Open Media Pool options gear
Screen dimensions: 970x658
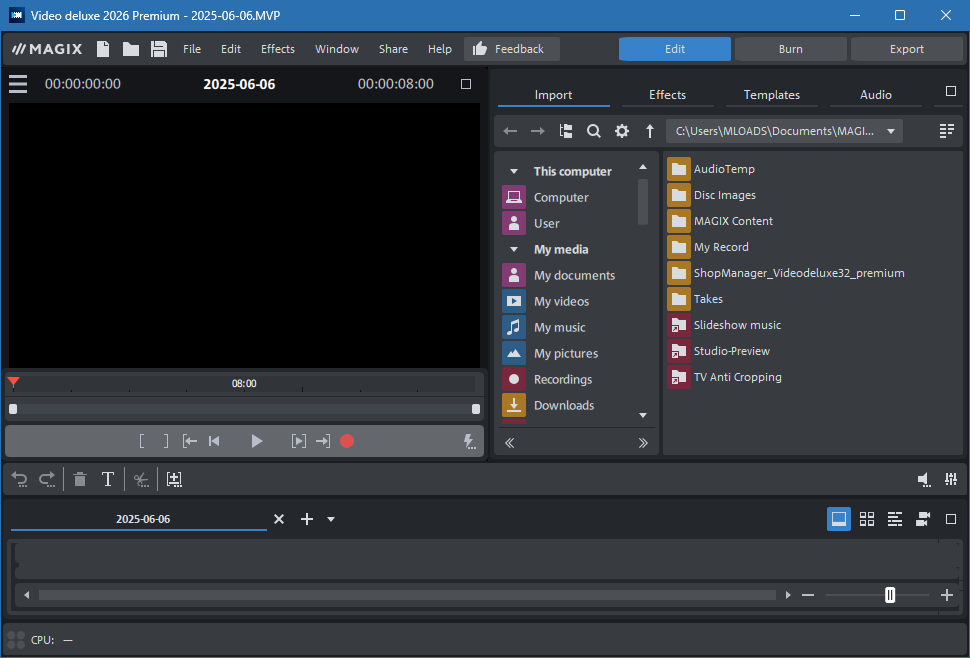622,131
